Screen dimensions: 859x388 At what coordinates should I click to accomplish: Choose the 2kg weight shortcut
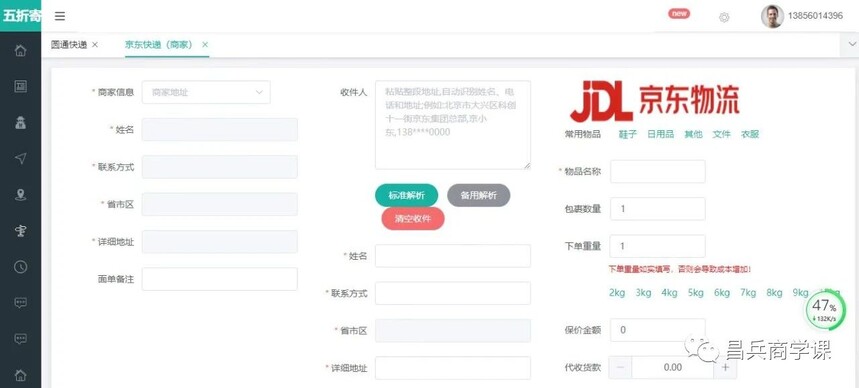pyautogui.click(x=617, y=293)
